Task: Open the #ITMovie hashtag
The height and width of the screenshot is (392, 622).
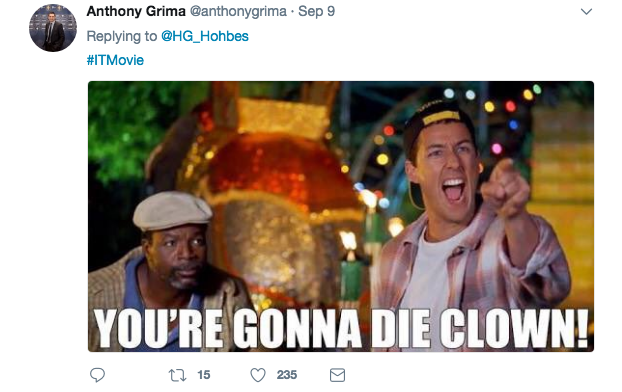Action: point(115,60)
